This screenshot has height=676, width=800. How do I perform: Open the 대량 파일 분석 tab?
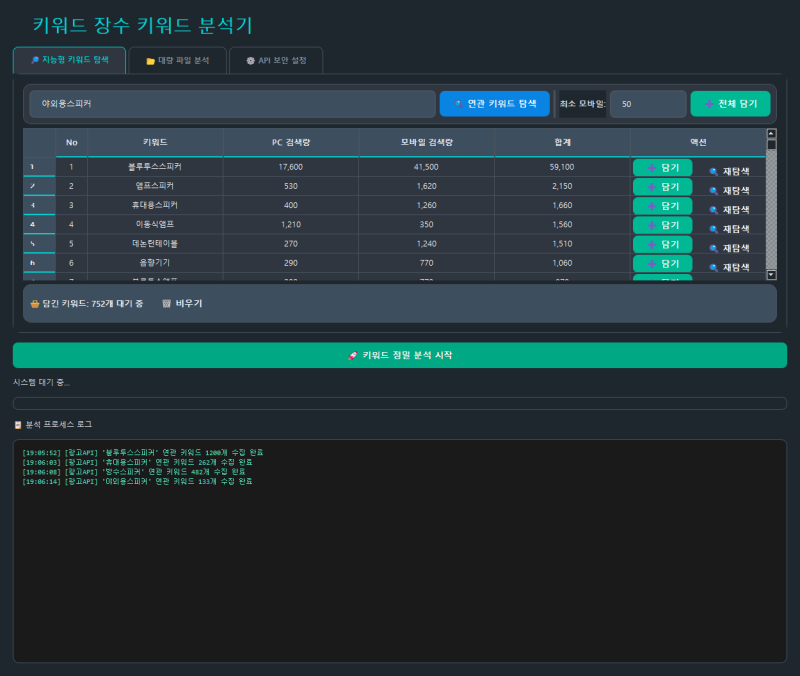coord(178,61)
